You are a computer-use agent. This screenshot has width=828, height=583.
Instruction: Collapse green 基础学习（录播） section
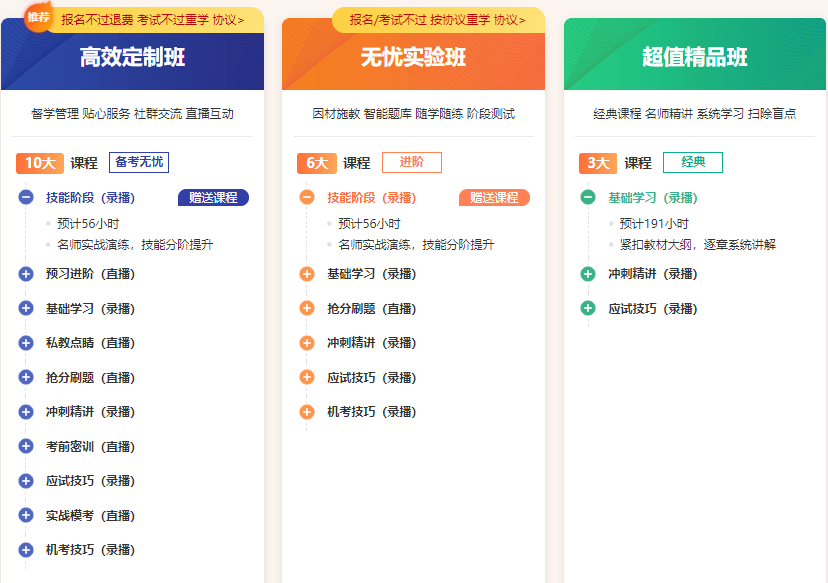point(588,197)
